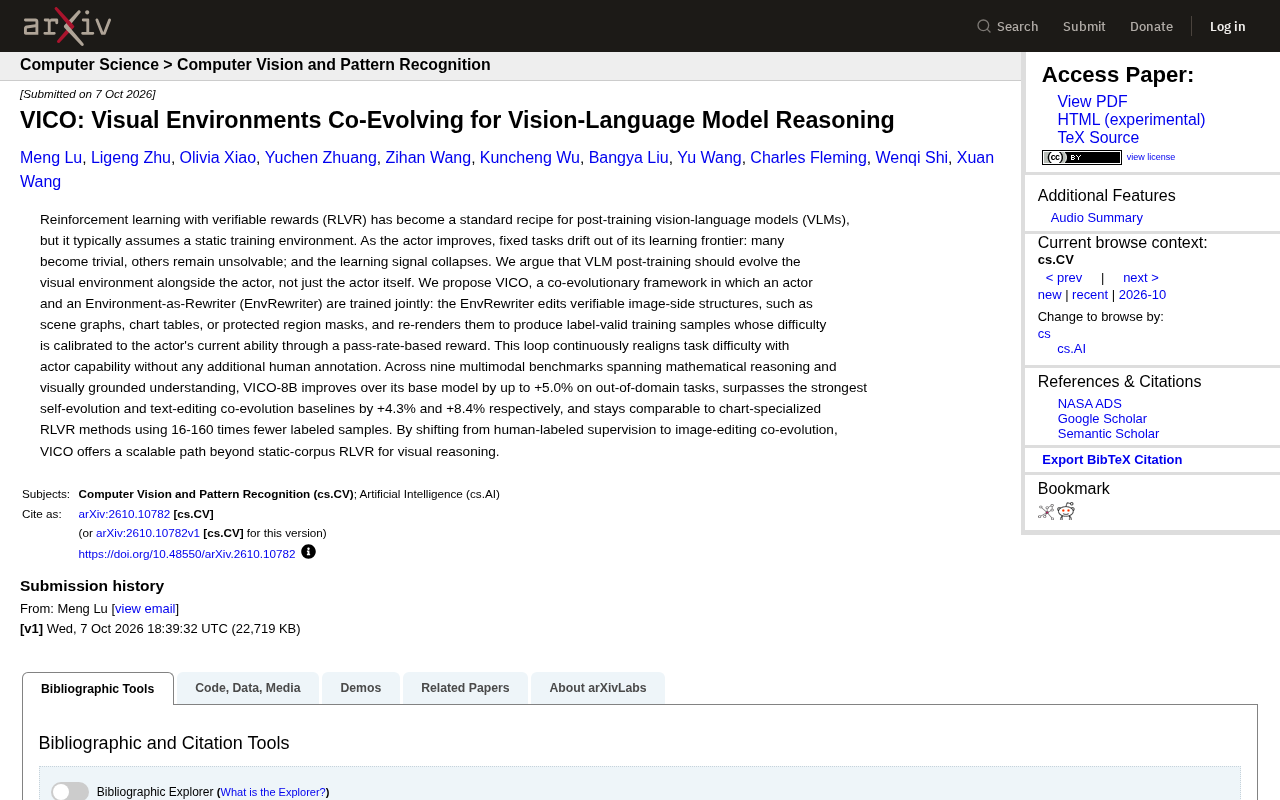Click the Creative Commons BY license badge
1280x800 pixels.
pos(1082,157)
